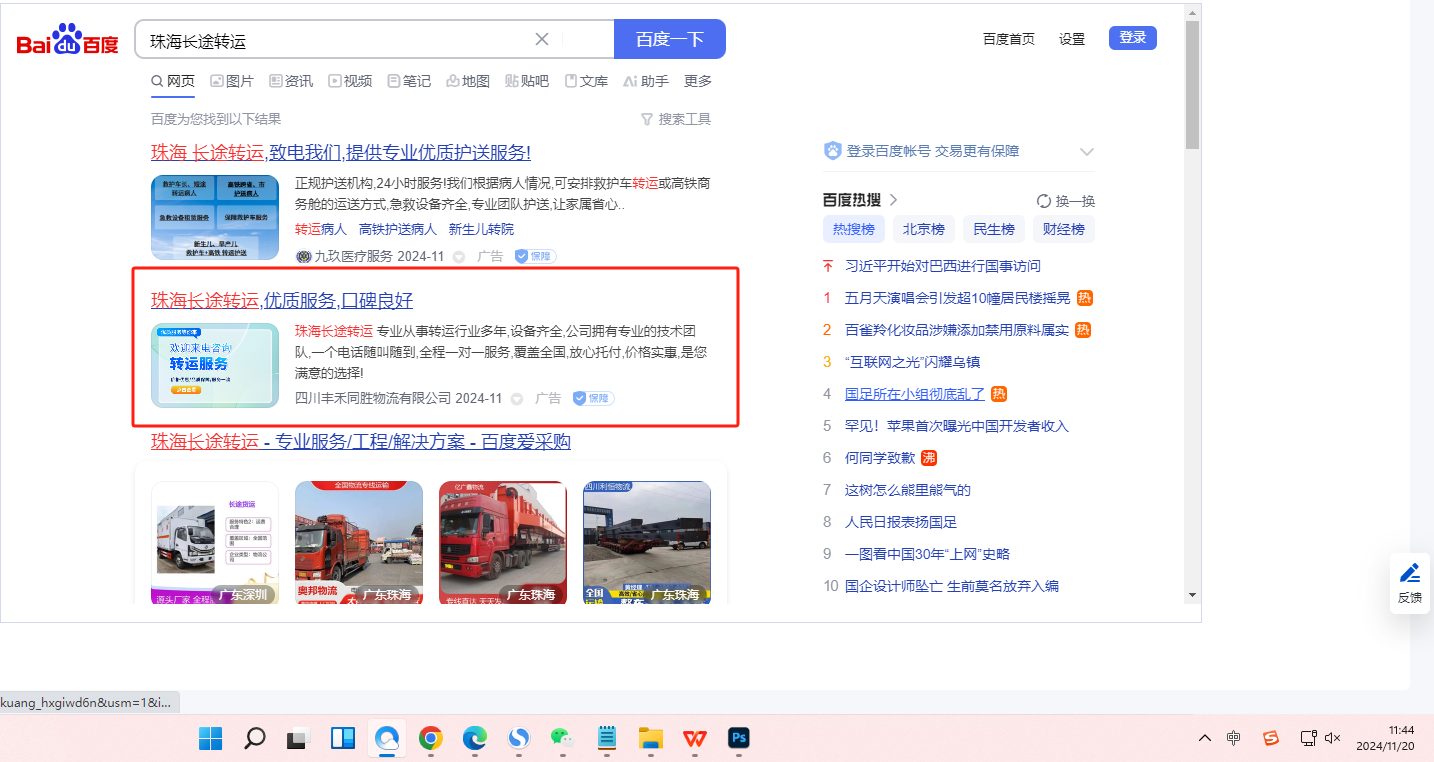
Task: Open the 设置 settings link
Action: coord(1072,39)
